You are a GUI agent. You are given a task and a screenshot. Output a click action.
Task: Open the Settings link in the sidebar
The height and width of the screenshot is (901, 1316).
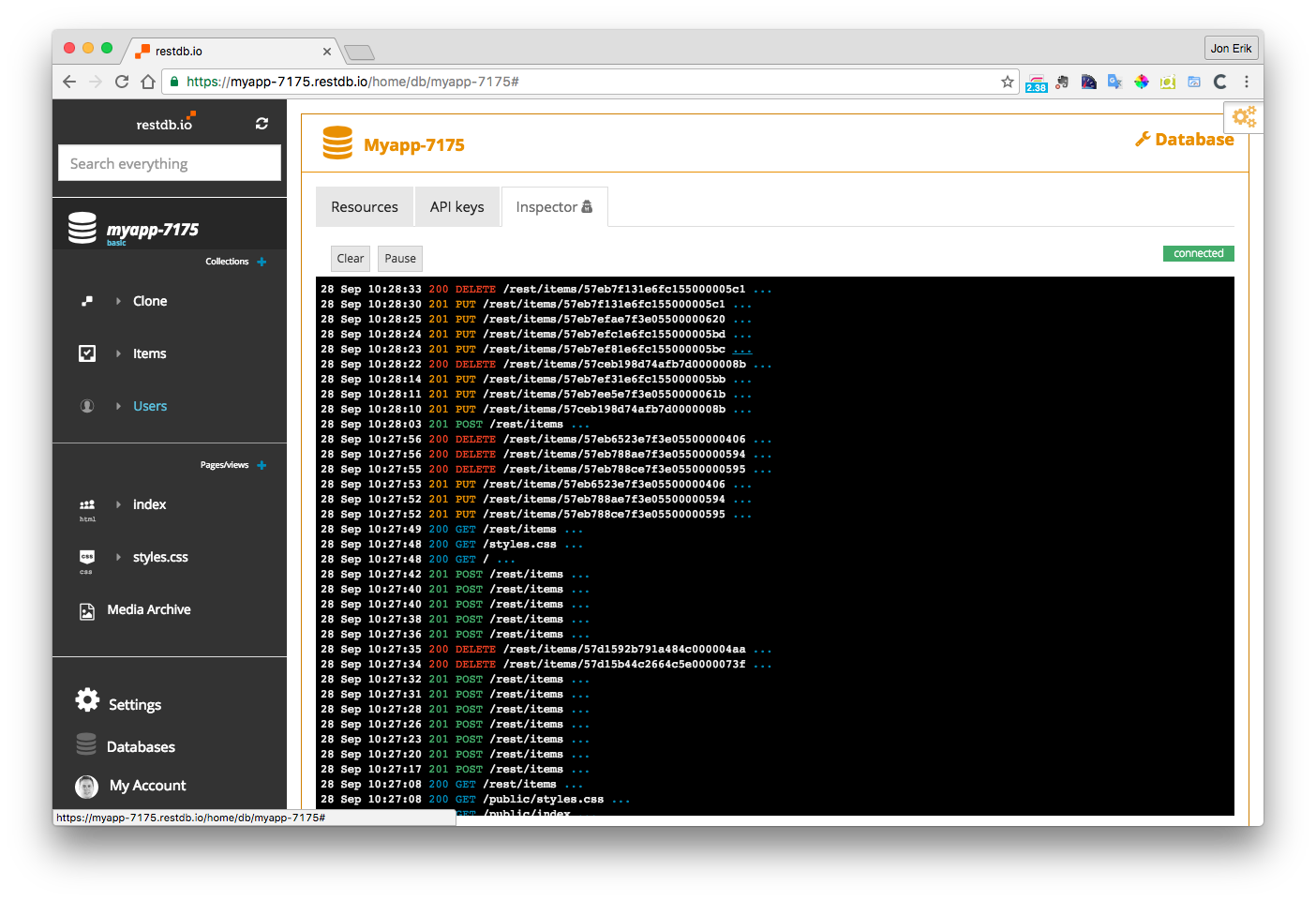[x=135, y=705]
